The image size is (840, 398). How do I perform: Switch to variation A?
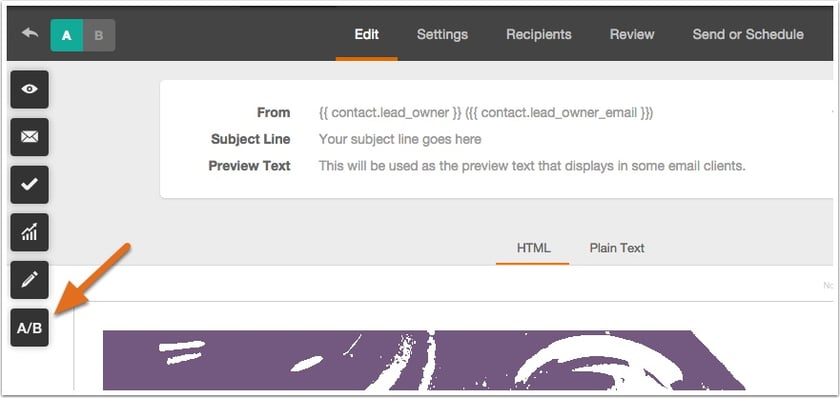pos(66,35)
